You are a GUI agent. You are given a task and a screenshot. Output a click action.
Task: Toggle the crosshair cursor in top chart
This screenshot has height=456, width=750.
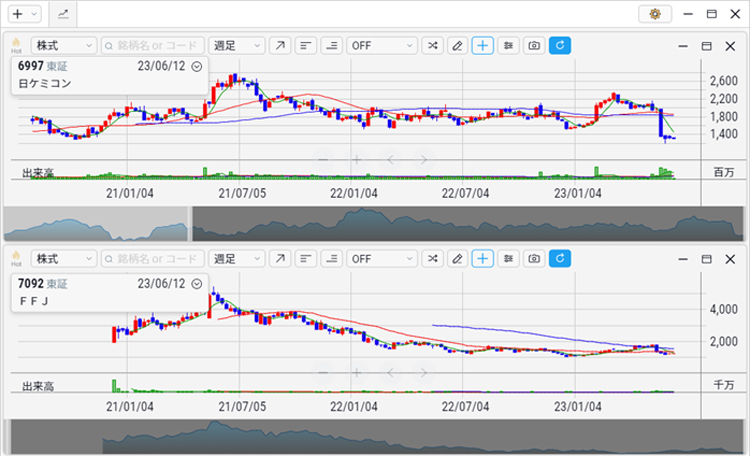[483, 46]
